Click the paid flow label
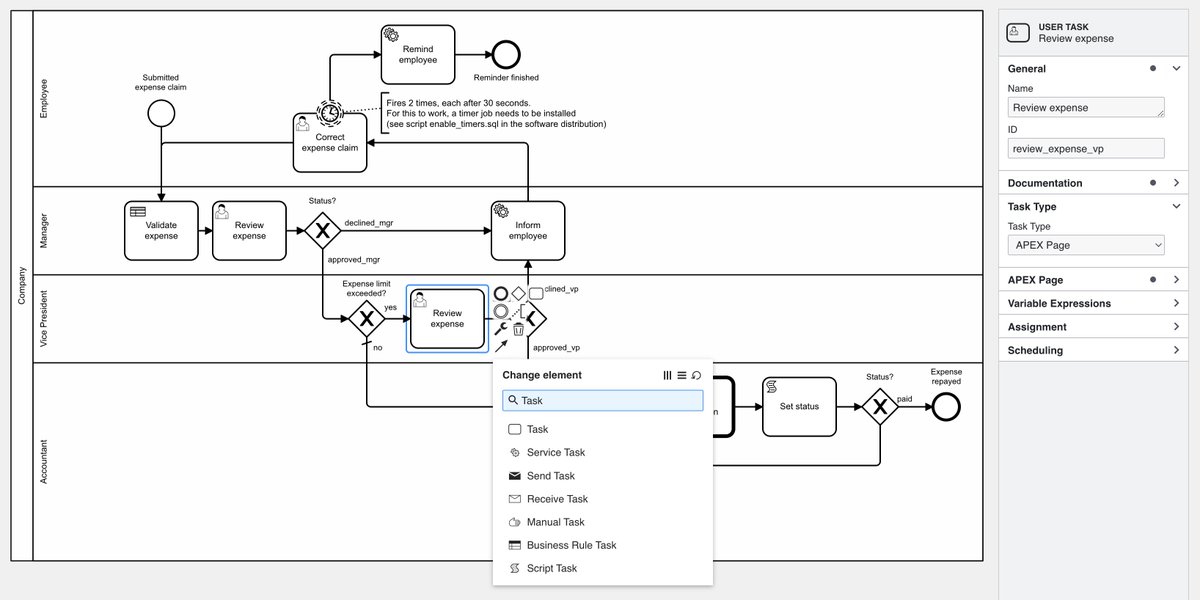Image resolution: width=1200 pixels, height=600 pixels. point(904,398)
